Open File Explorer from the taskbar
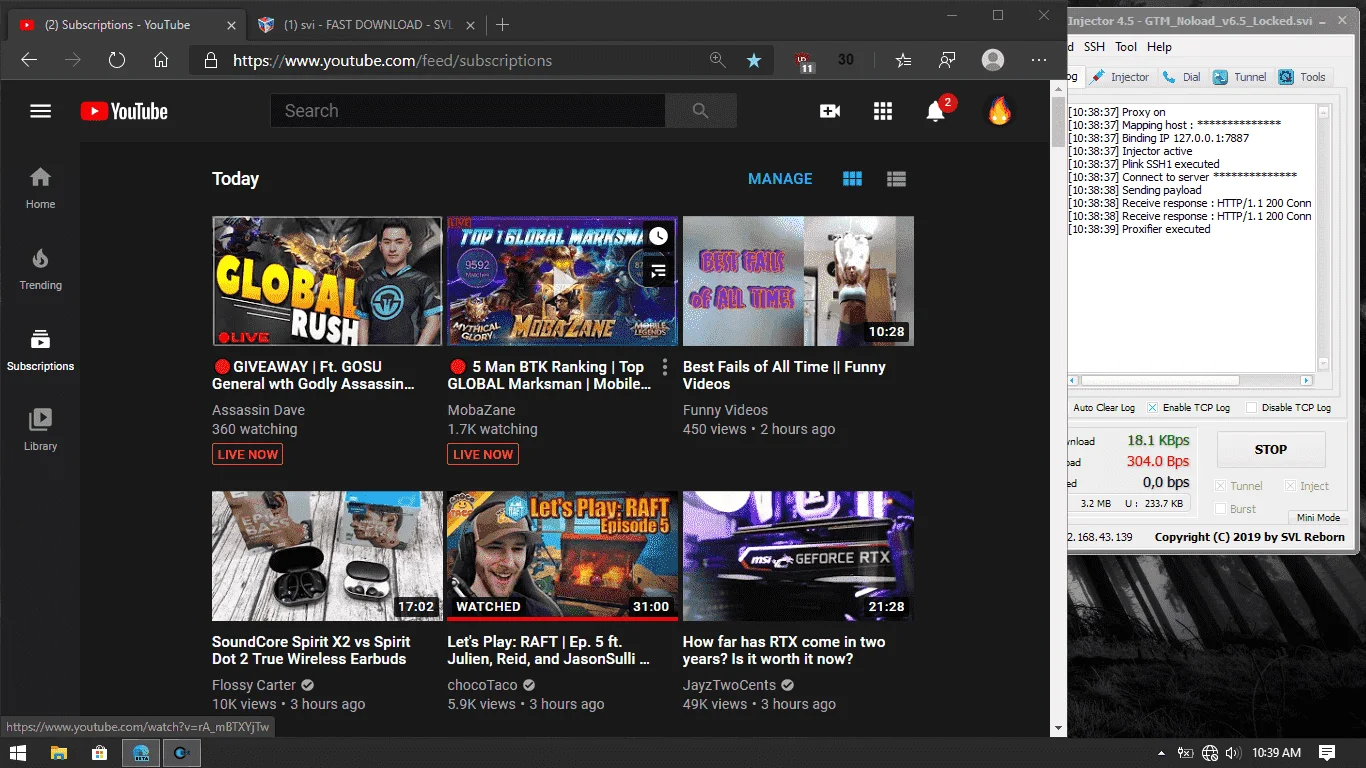1366x768 pixels. tap(59, 752)
